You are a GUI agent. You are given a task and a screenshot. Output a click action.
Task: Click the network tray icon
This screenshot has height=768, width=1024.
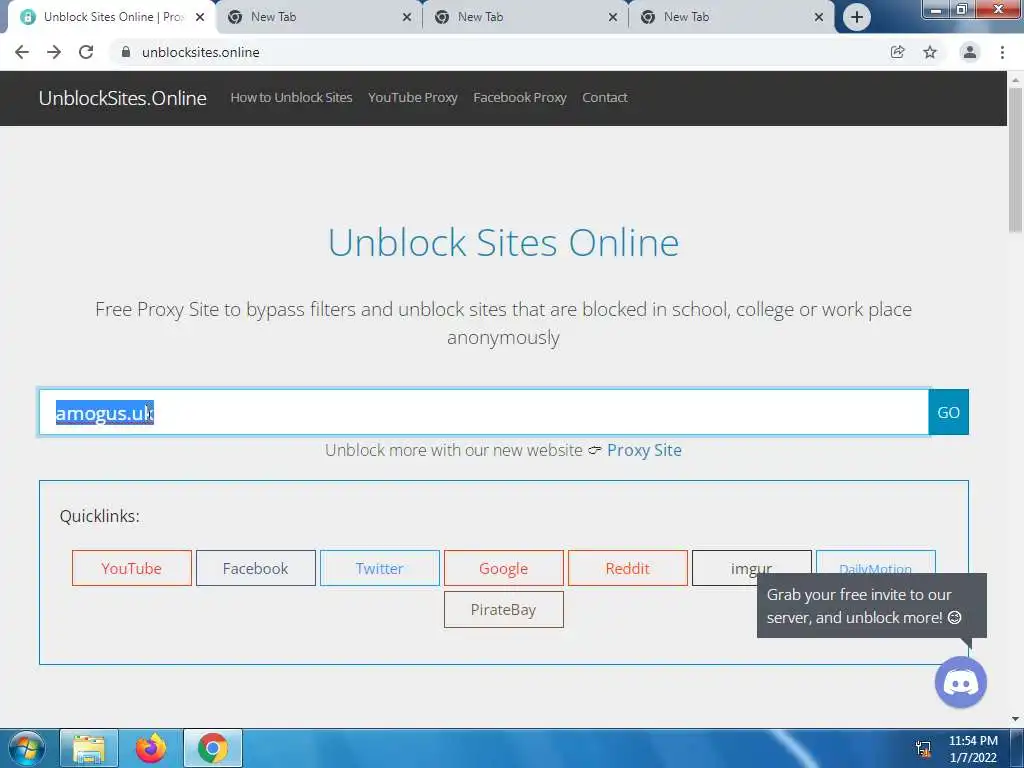tap(923, 749)
